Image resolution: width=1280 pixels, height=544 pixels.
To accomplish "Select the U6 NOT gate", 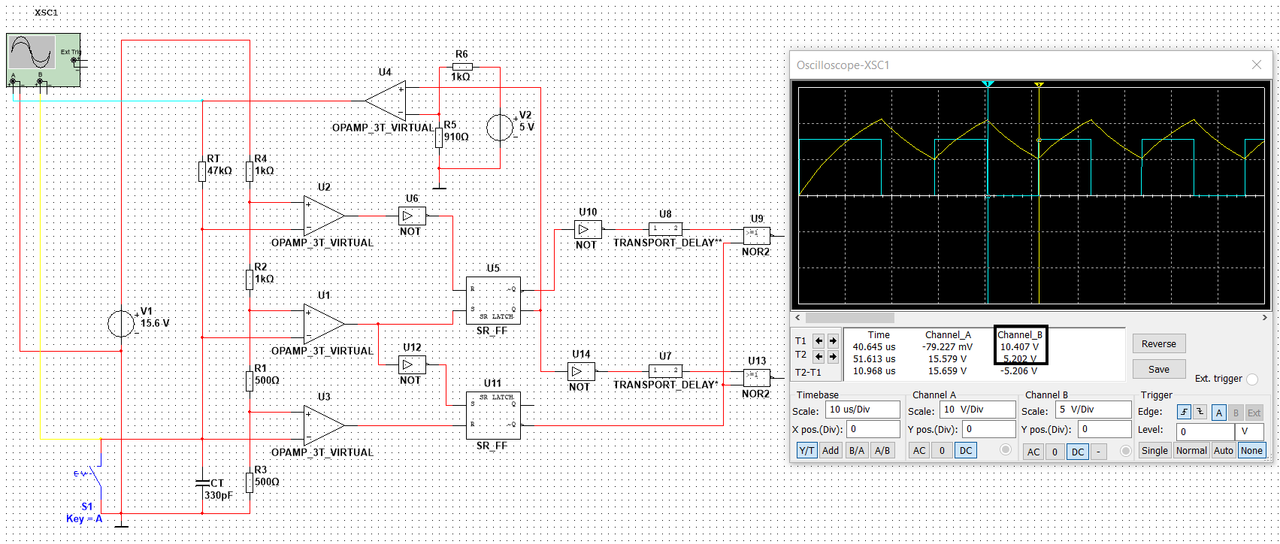I will pos(411,217).
